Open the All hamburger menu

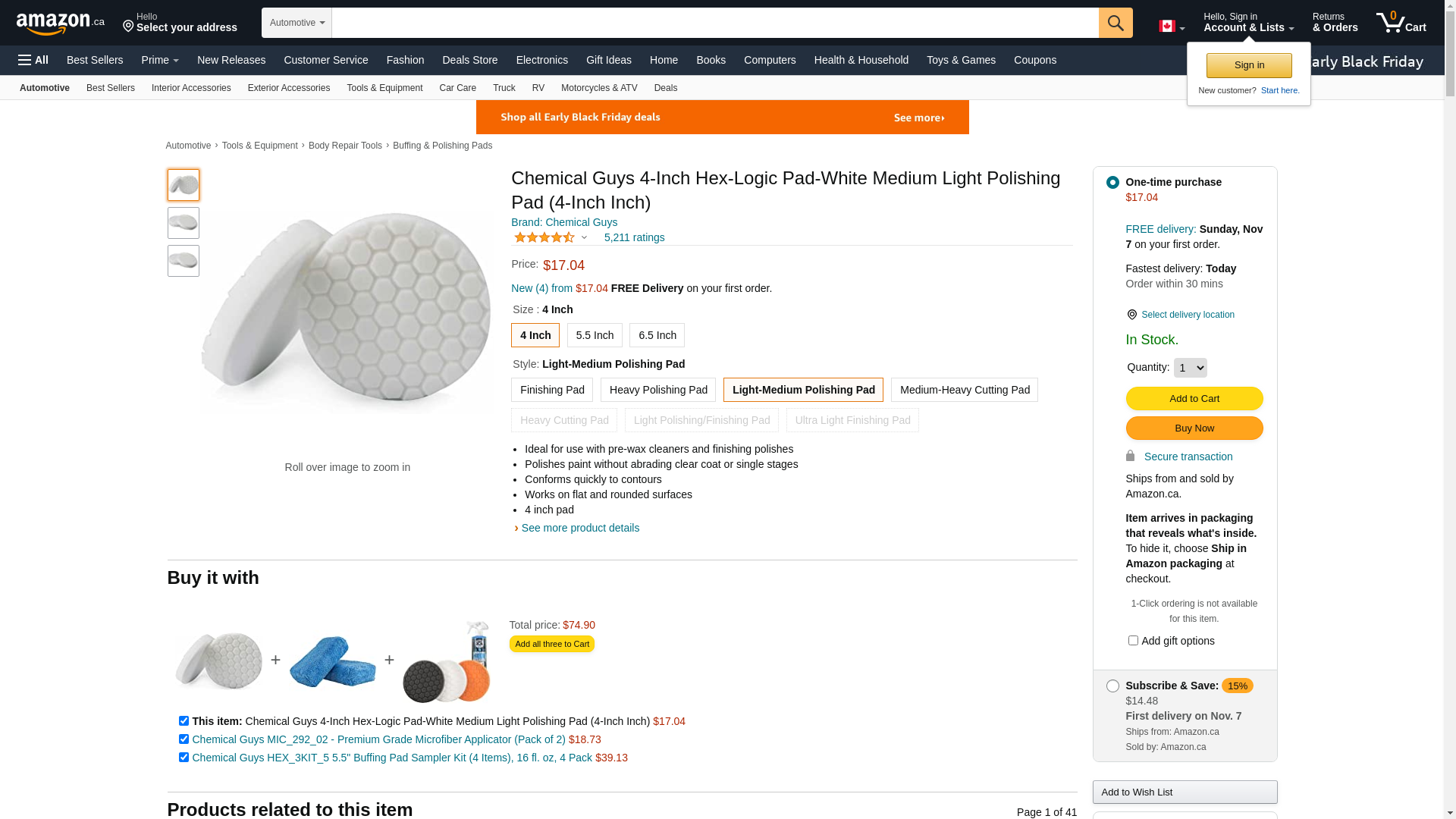[33, 60]
